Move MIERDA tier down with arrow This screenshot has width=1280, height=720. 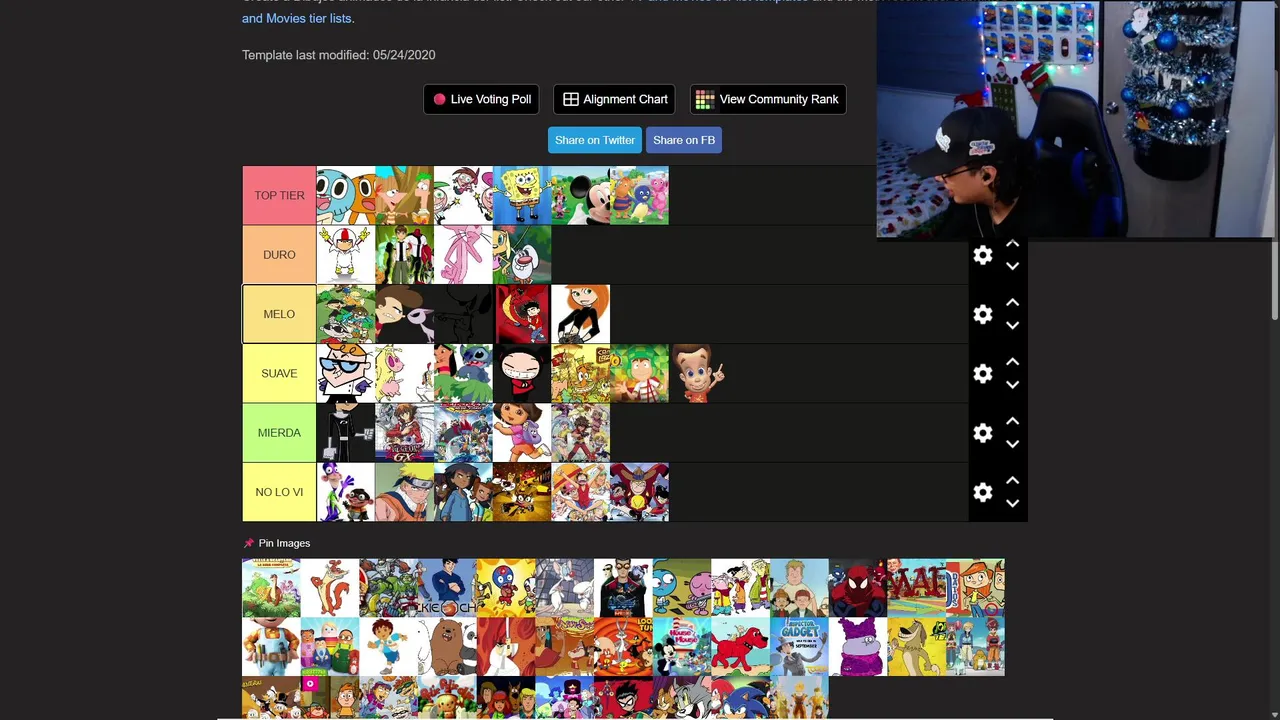tap(1012, 444)
